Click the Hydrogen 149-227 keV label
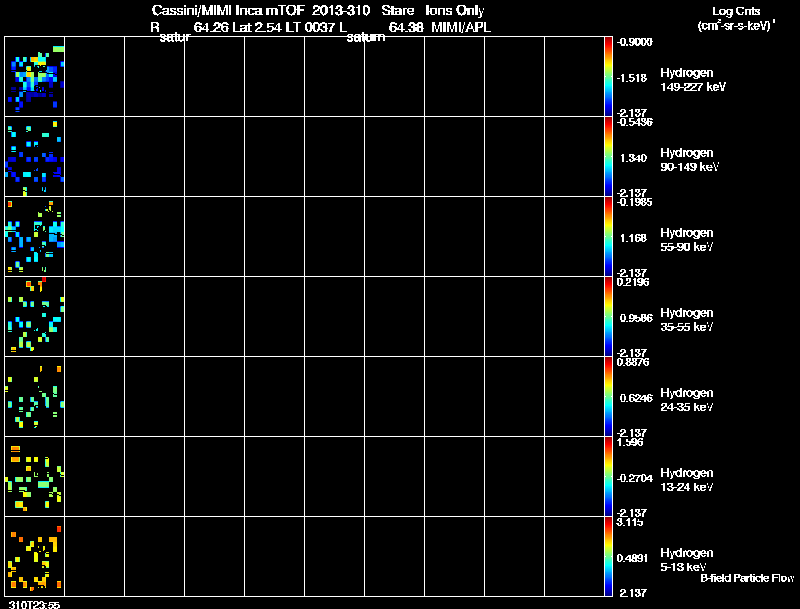This screenshot has width=800, height=609. (x=693, y=80)
